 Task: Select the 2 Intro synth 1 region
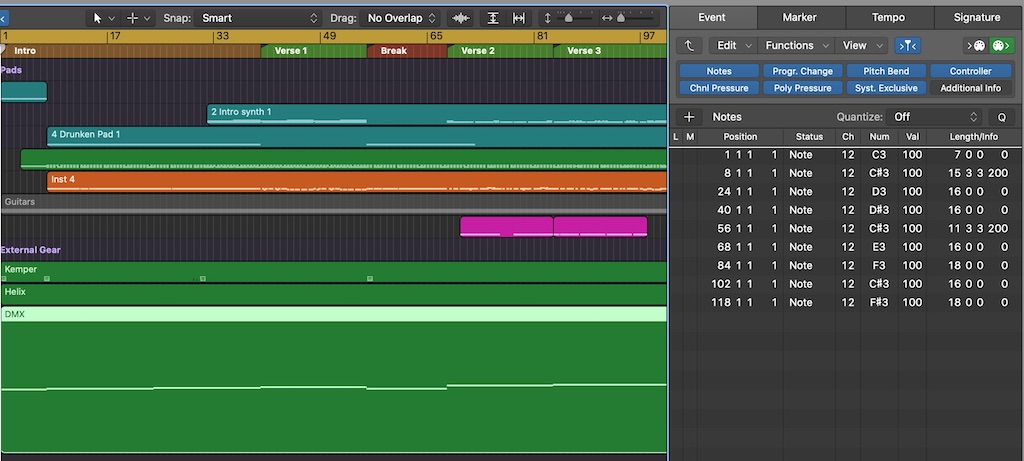coord(436,114)
